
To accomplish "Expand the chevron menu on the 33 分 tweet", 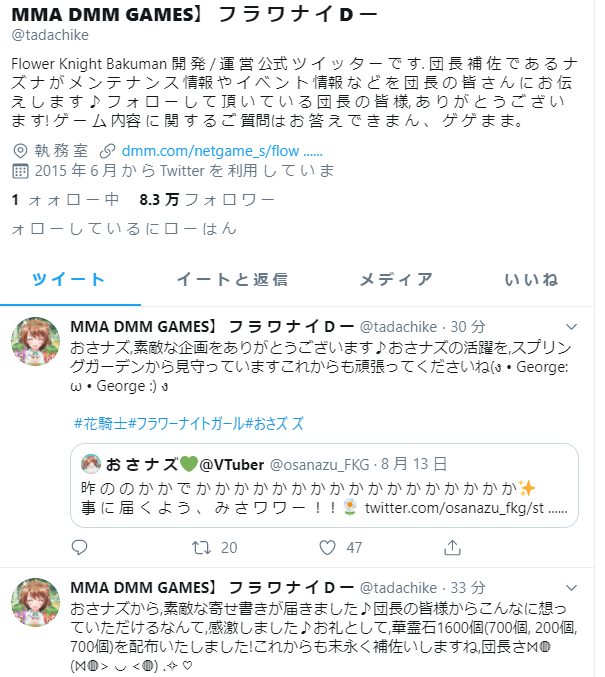I will 571,588.
